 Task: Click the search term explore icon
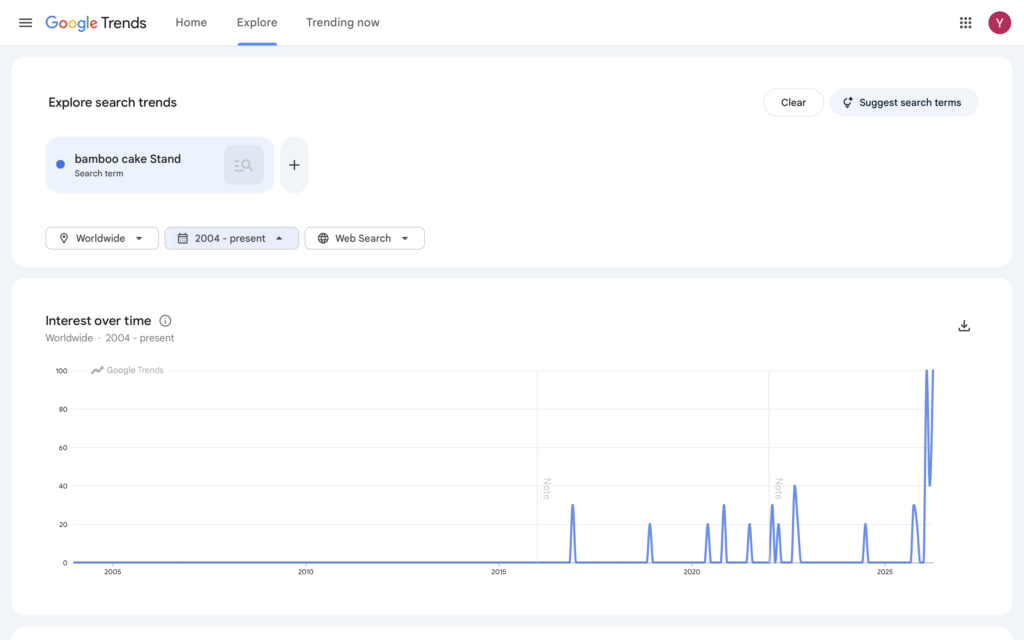click(243, 165)
